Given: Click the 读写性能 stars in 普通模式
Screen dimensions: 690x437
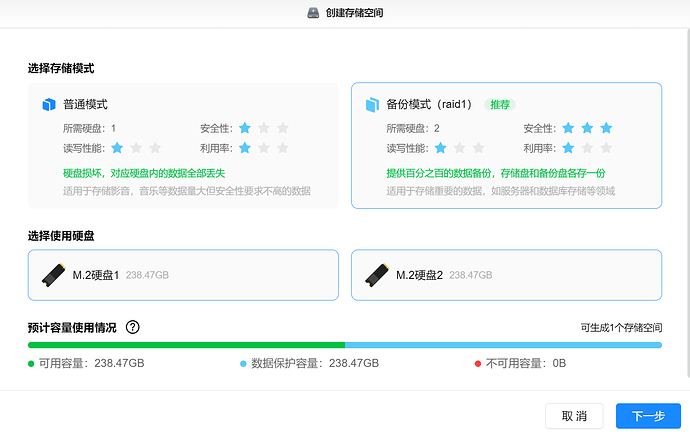Looking at the screenshot, I should pyautogui.click(x=136, y=148).
